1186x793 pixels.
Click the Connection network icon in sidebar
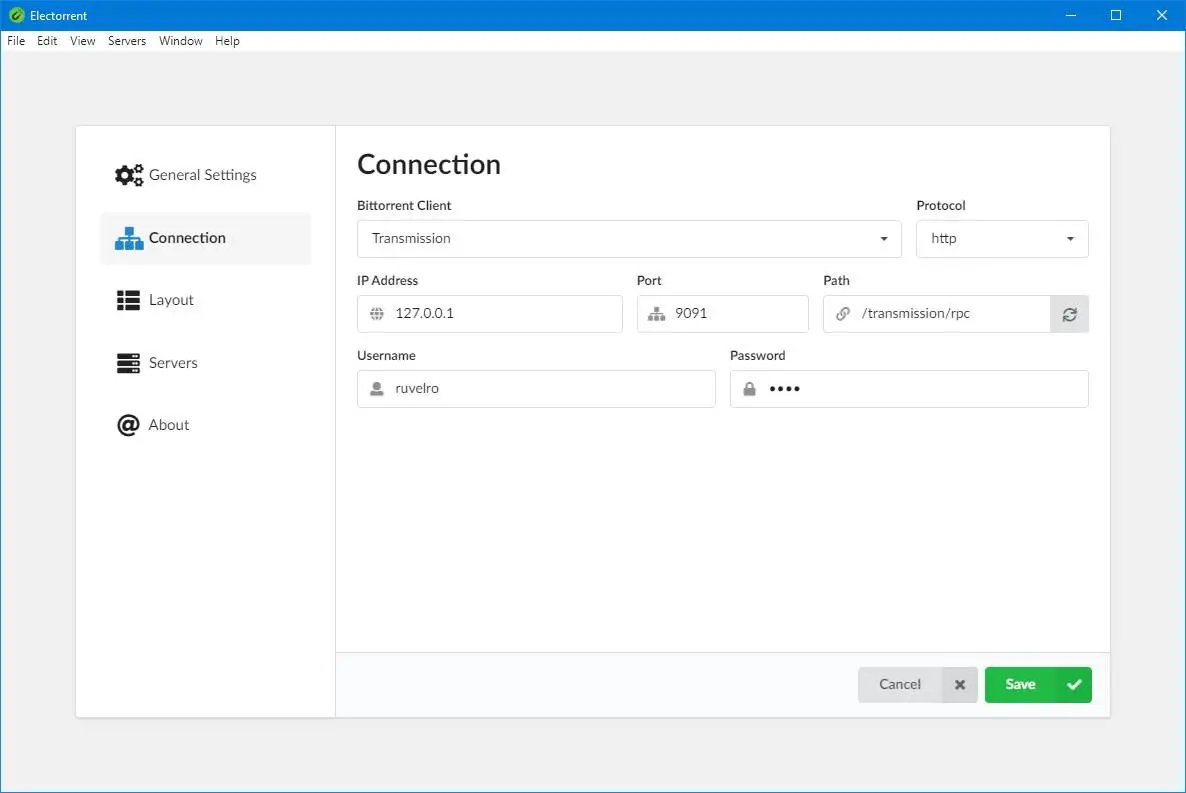coord(129,238)
